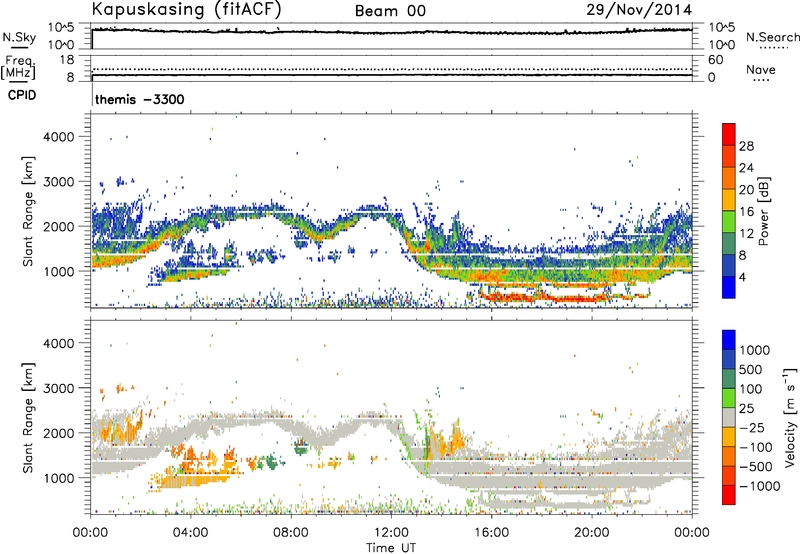This screenshot has height=554, width=800.
Task: Click the noise sky trace line in top panel
Action: (391, 32)
